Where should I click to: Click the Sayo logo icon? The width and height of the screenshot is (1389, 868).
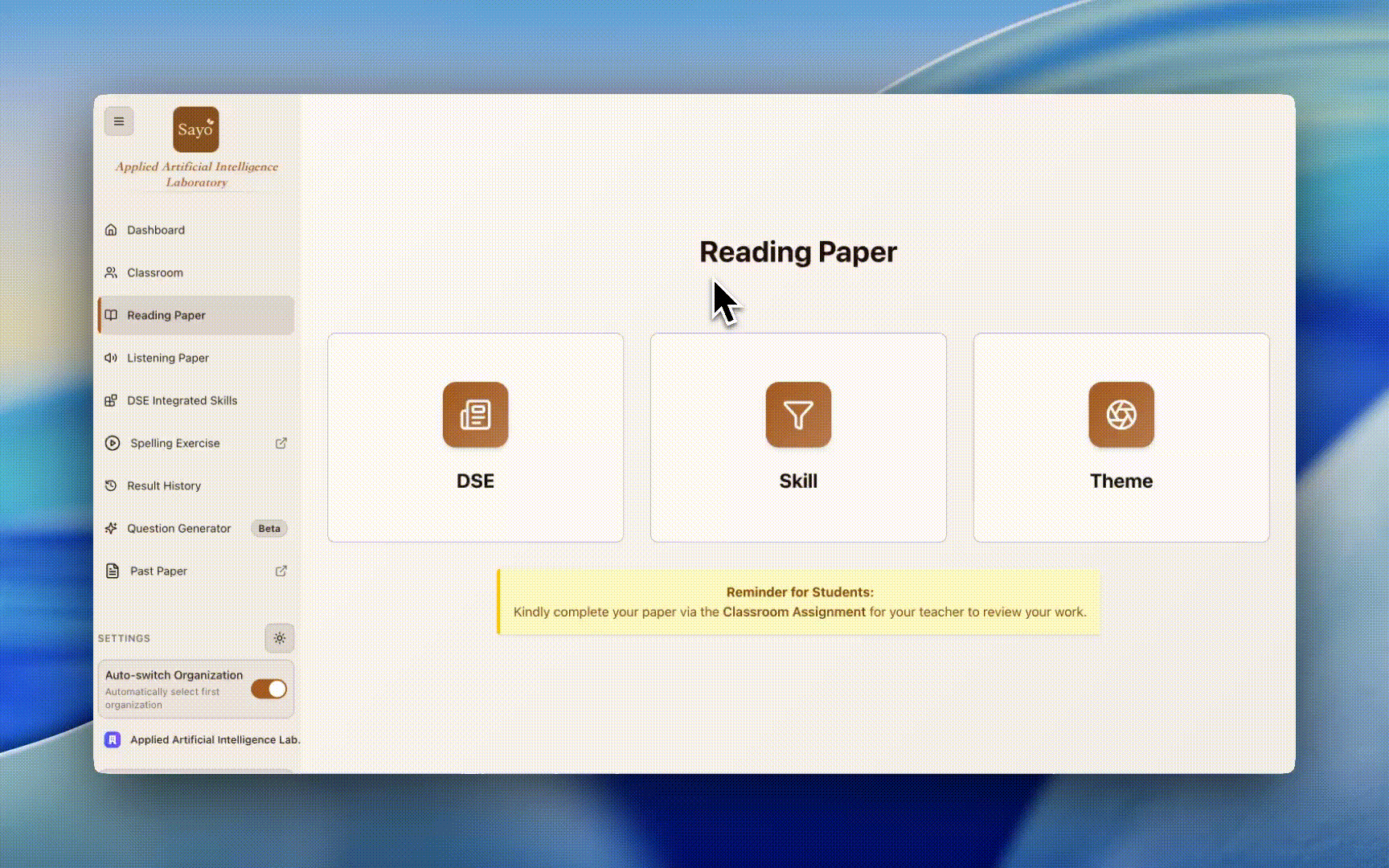195,129
